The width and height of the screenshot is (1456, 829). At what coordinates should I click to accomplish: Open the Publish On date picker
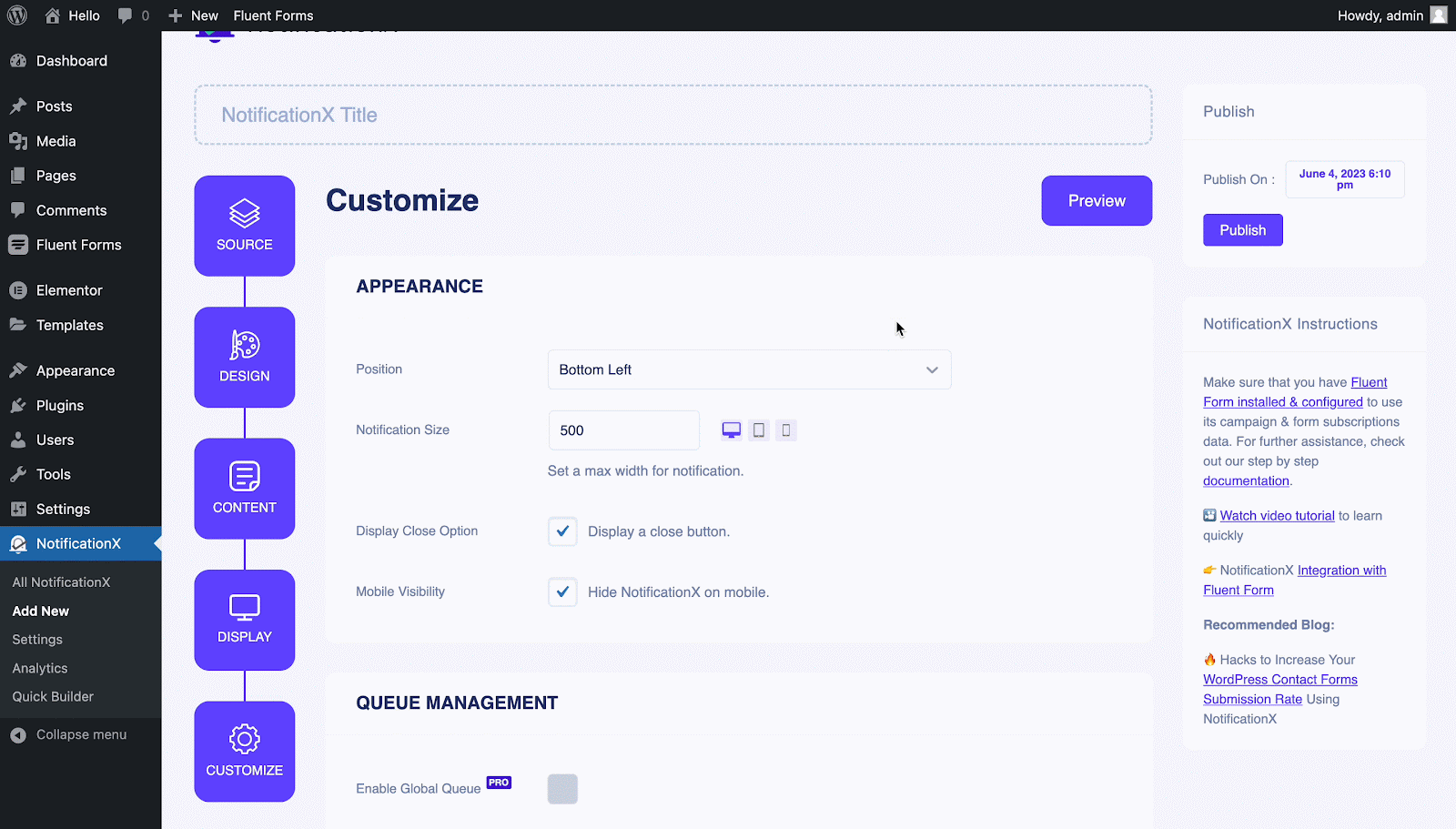1345,179
